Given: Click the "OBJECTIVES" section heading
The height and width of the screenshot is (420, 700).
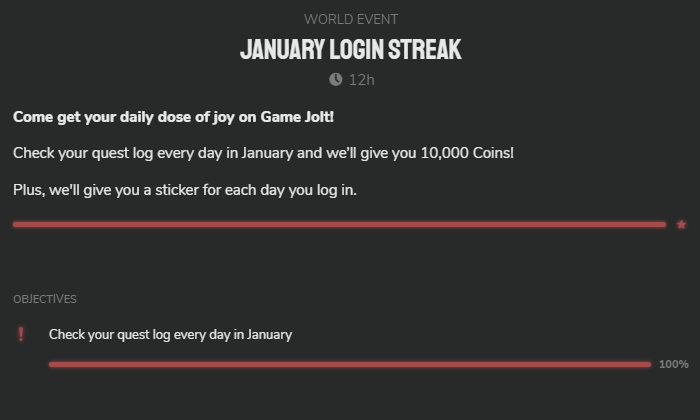Looking at the screenshot, I should point(45,299).
